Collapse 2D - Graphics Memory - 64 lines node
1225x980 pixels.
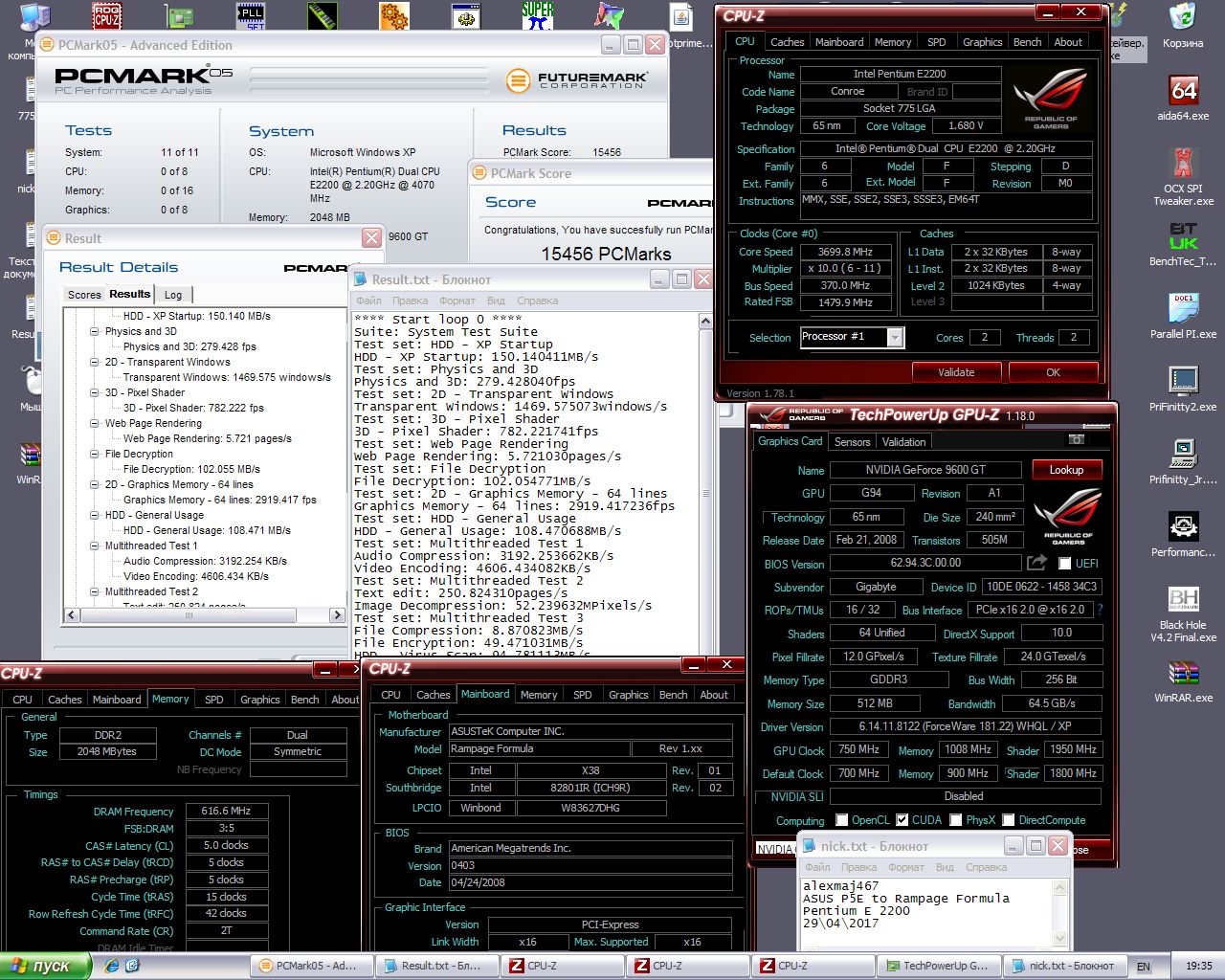[x=95, y=484]
